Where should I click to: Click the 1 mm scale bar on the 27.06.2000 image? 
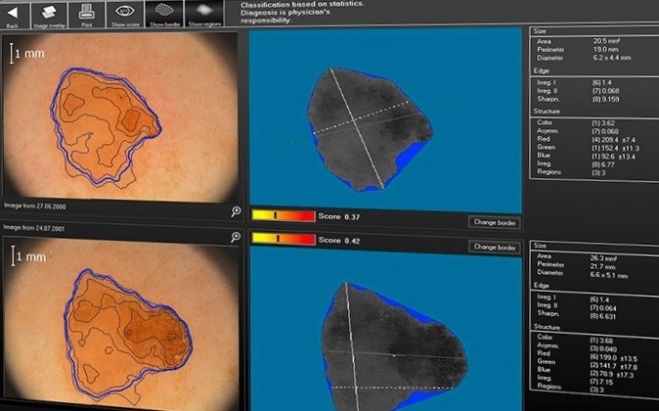click(27, 53)
